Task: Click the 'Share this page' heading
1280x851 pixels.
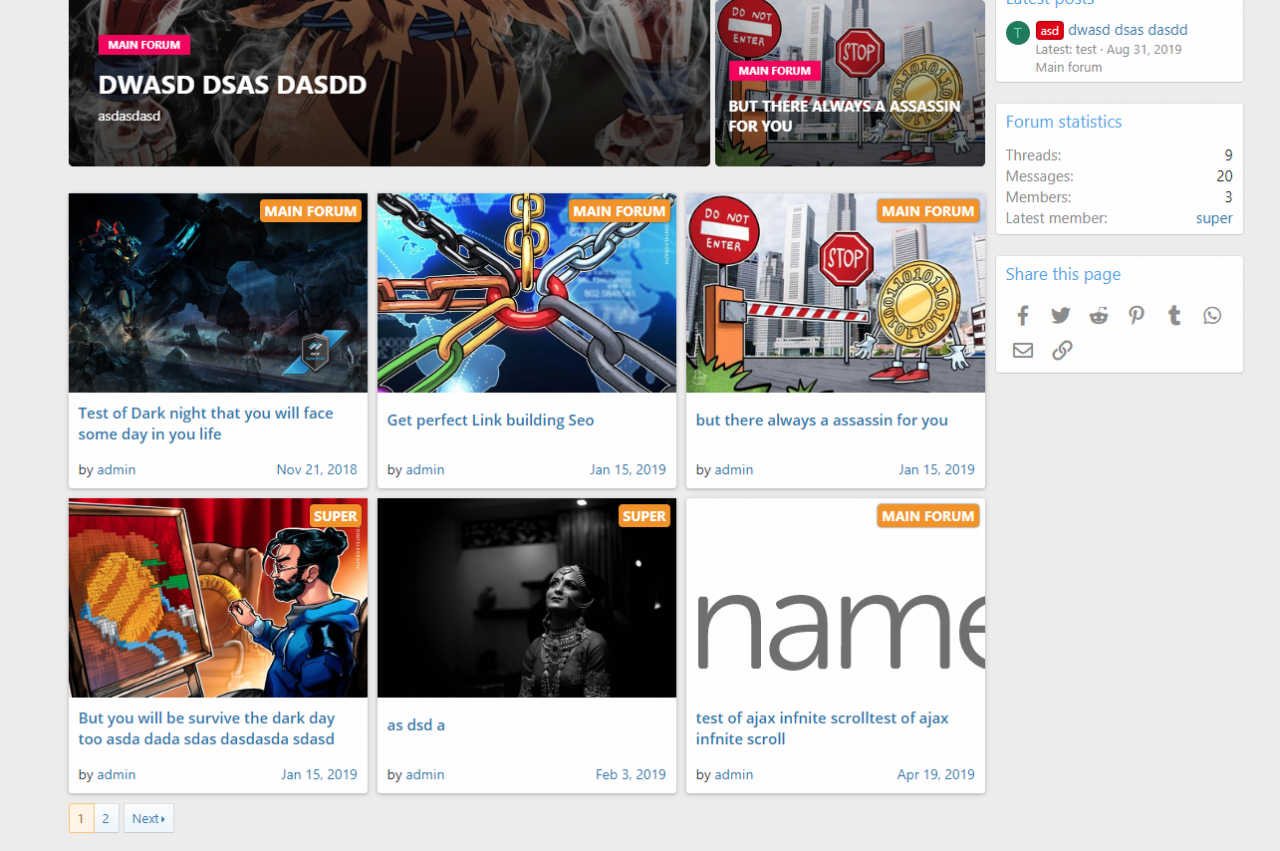Action: pyautogui.click(x=1063, y=274)
